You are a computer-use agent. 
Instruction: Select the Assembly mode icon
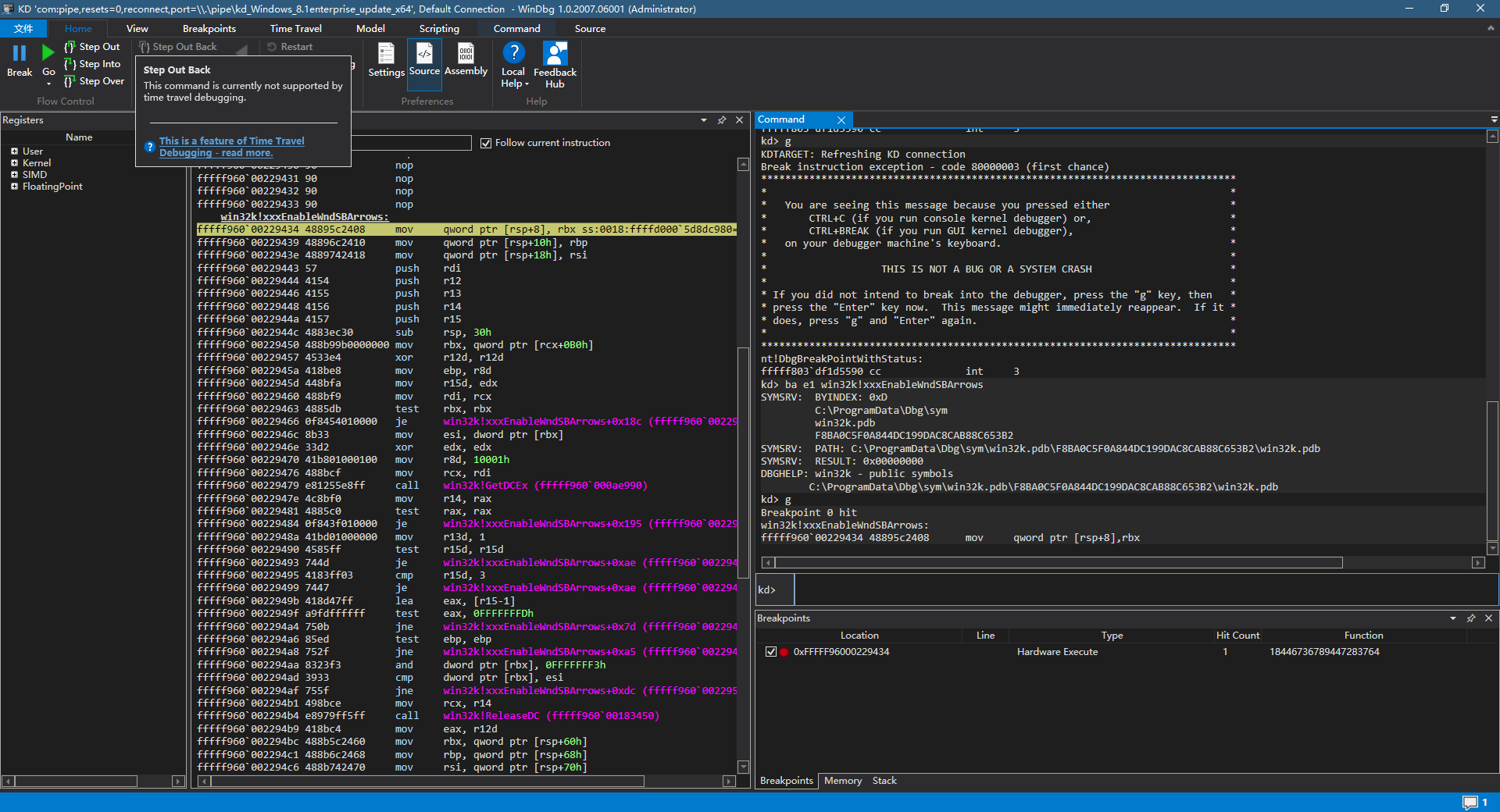click(x=466, y=53)
